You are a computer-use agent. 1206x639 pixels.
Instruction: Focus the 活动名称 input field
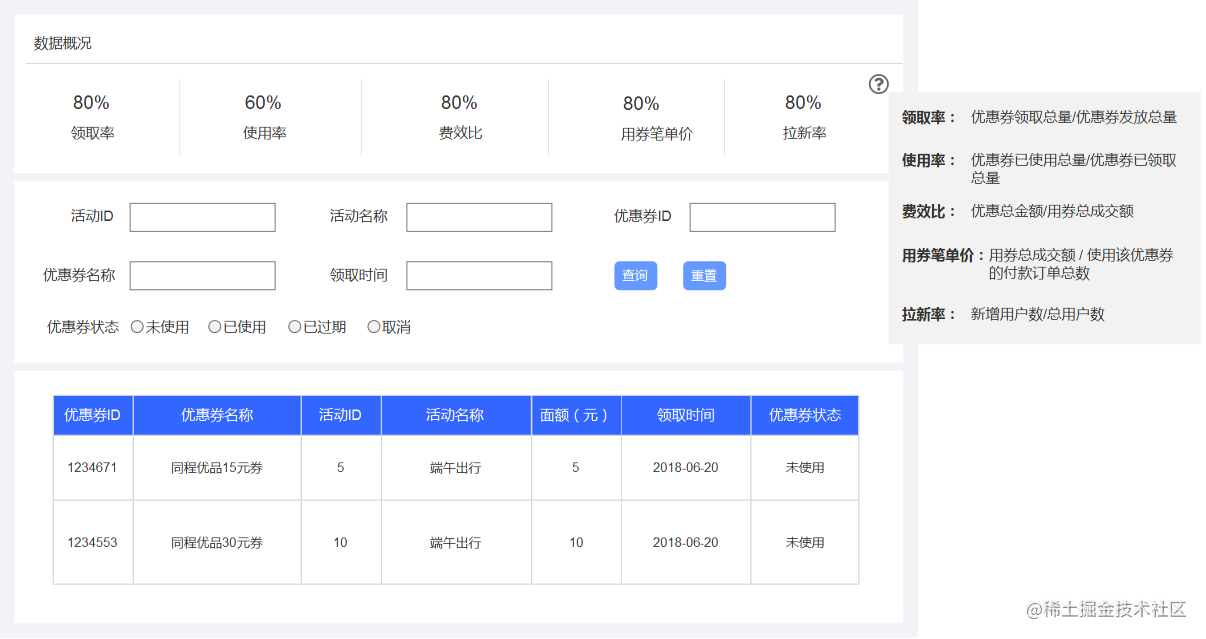[479, 217]
